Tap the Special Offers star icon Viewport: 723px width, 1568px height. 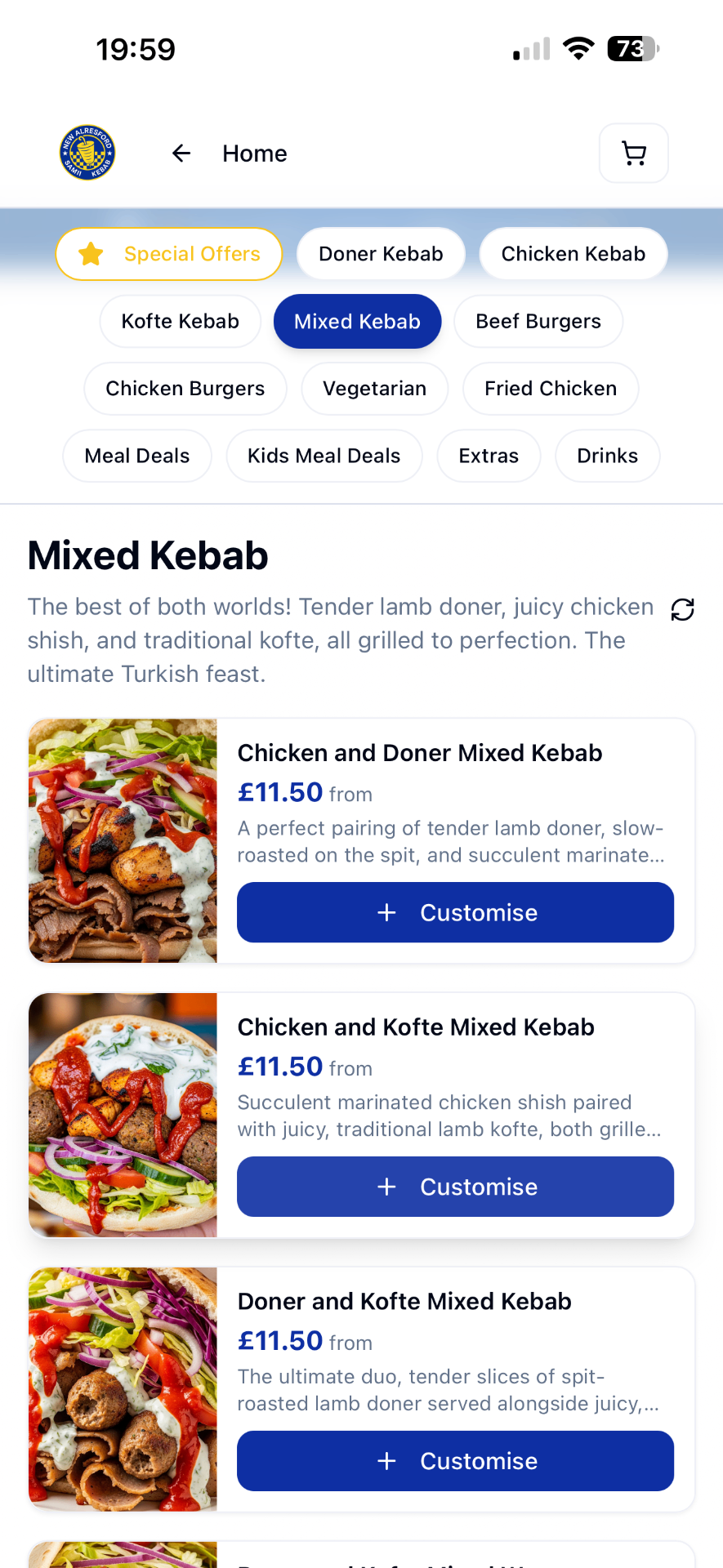91,254
